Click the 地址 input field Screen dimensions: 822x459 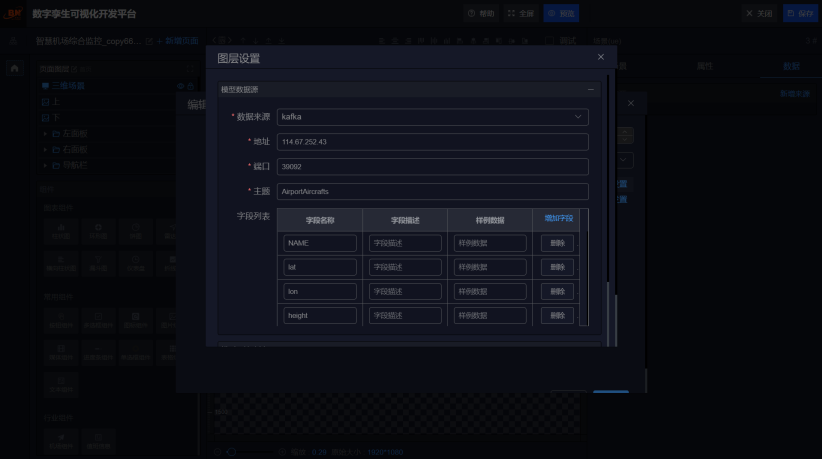[x=432, y=142]
